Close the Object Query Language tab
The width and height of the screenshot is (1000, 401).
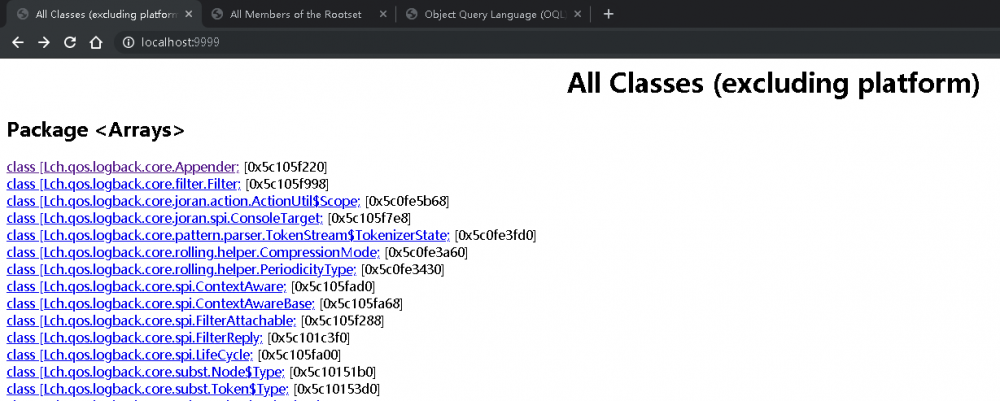click(x=577, y=14)
